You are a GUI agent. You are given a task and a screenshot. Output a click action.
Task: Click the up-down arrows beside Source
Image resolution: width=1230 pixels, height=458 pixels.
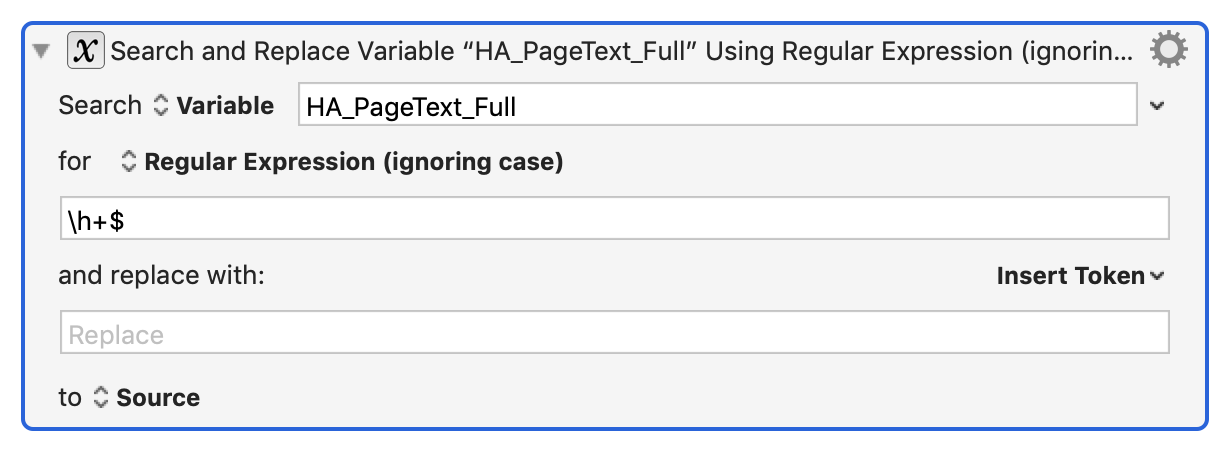[x=100, y=398]
